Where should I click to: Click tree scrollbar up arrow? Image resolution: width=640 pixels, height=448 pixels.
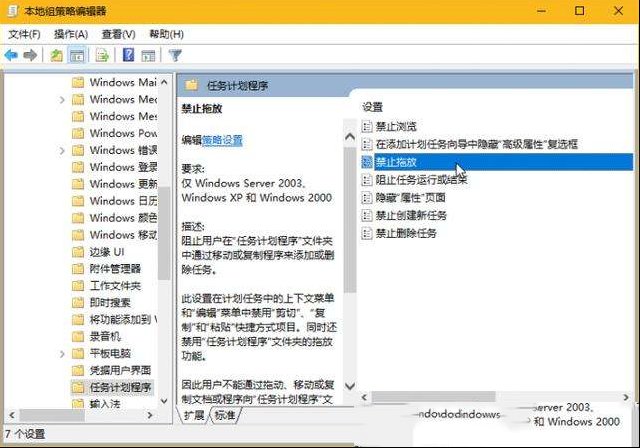point(164,82)
